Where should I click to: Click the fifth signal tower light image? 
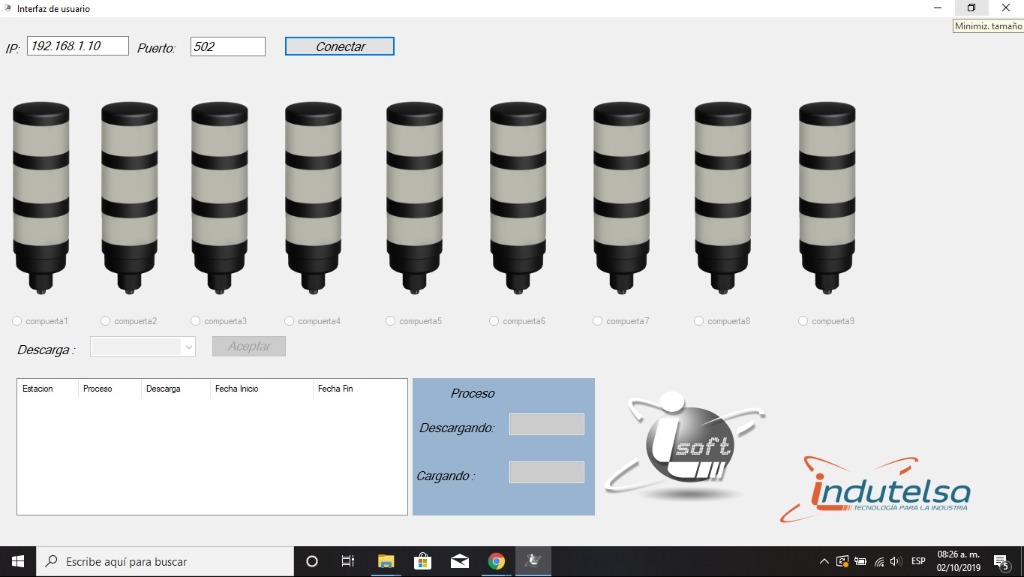[414, 197]
